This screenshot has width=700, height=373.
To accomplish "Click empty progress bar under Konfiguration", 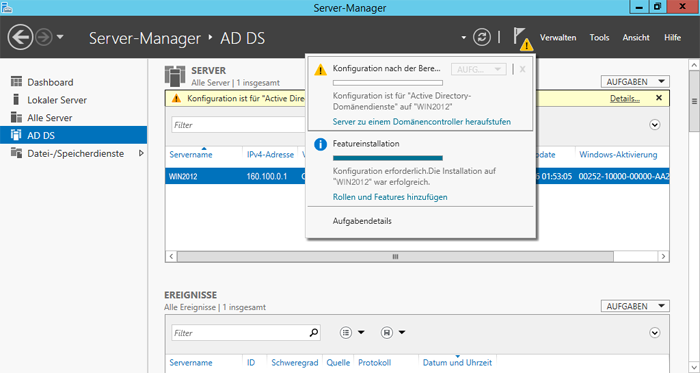I will click(x=388, y=83).
